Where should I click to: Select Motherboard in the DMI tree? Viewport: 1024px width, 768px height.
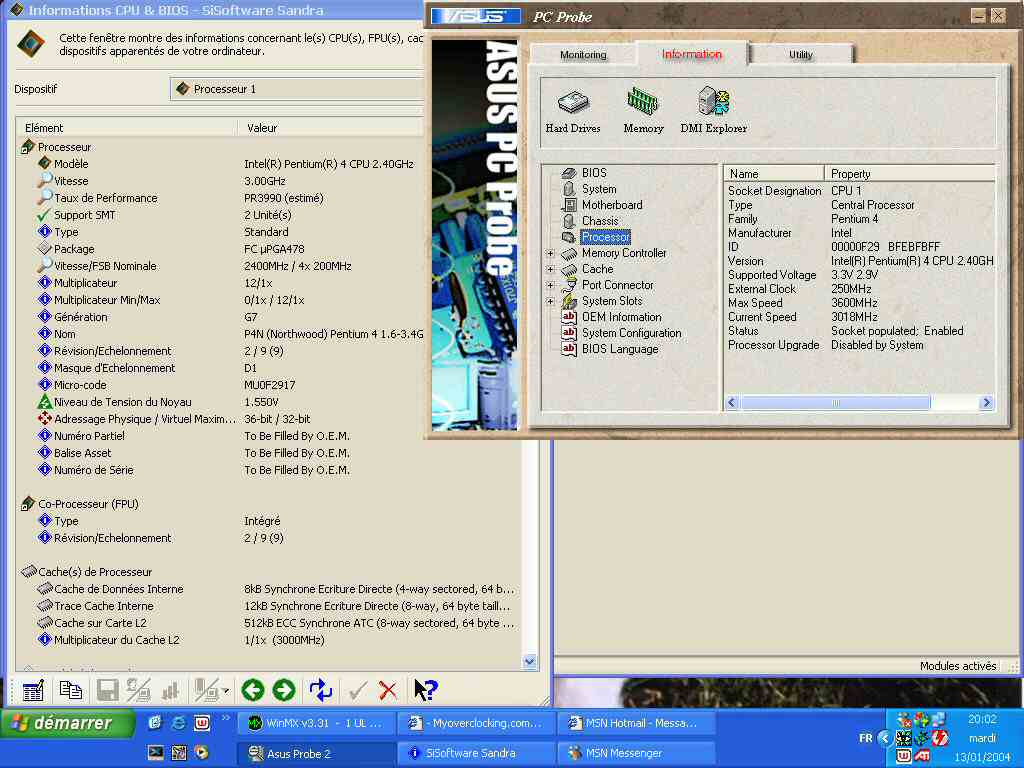[x=612, y=205]
